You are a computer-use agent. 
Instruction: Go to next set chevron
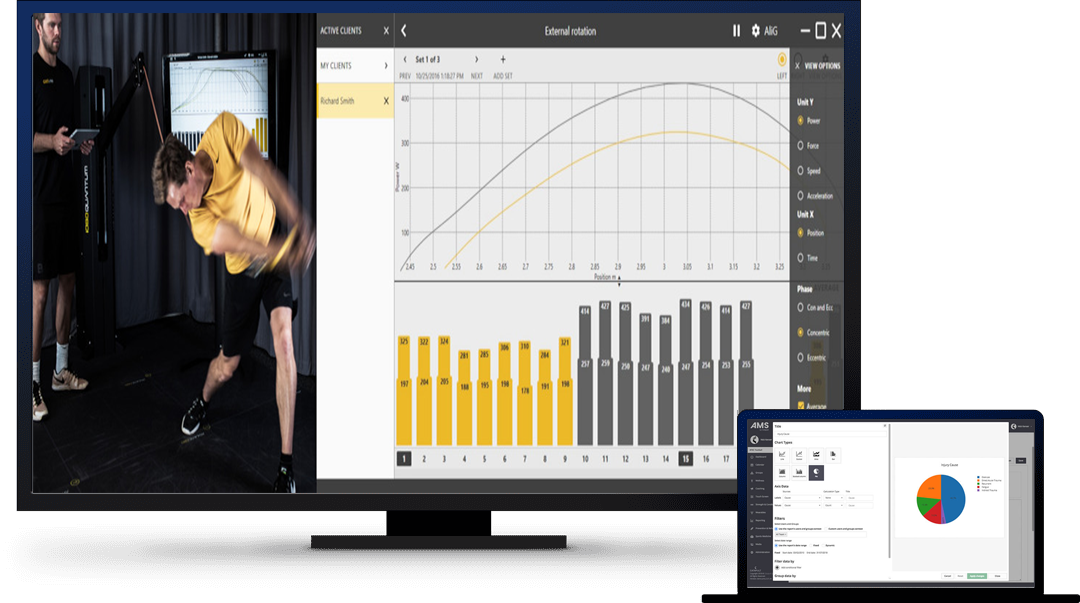[476, 59]
